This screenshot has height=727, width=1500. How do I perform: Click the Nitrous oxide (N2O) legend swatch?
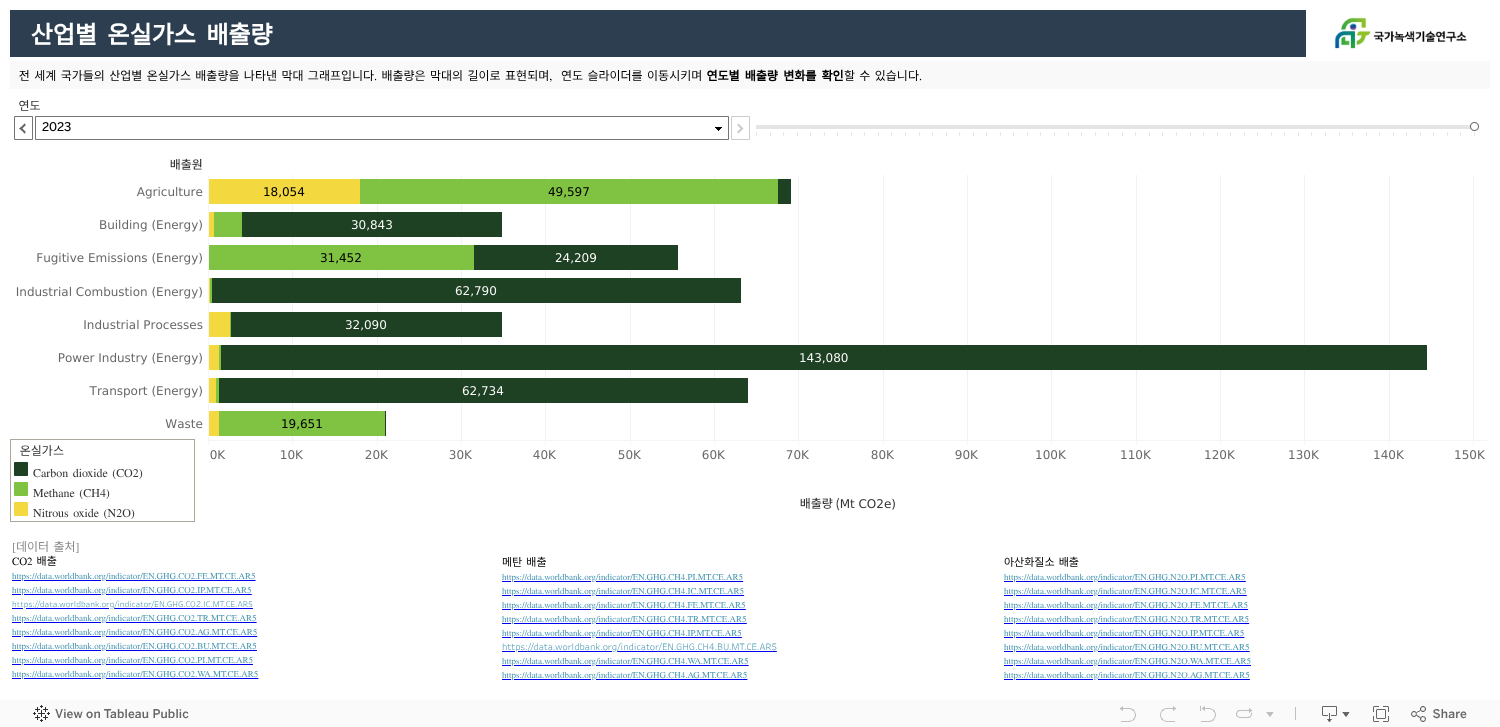(21, 509)
